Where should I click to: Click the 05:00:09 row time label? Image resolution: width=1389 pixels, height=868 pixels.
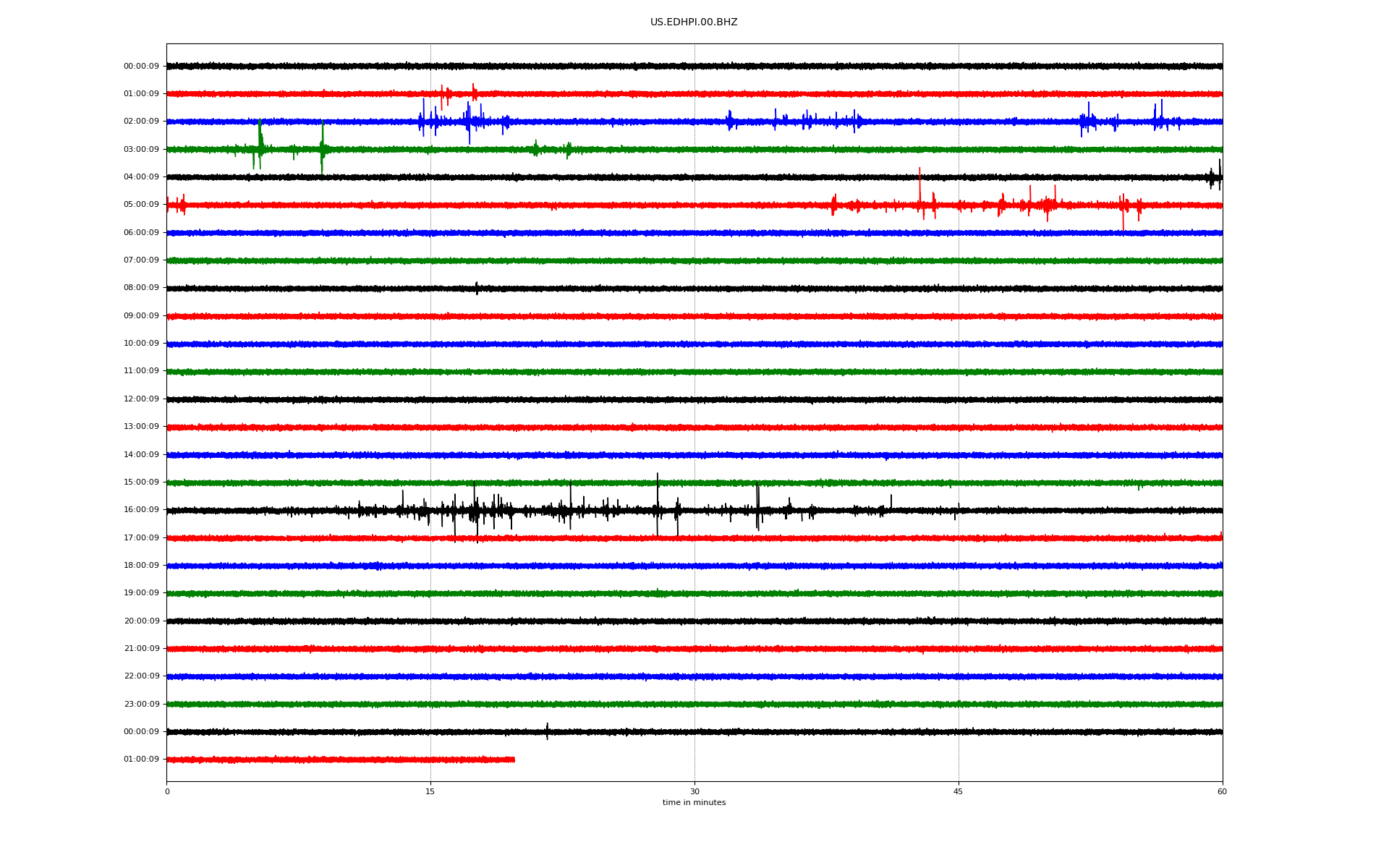click(x=141, y=205)
